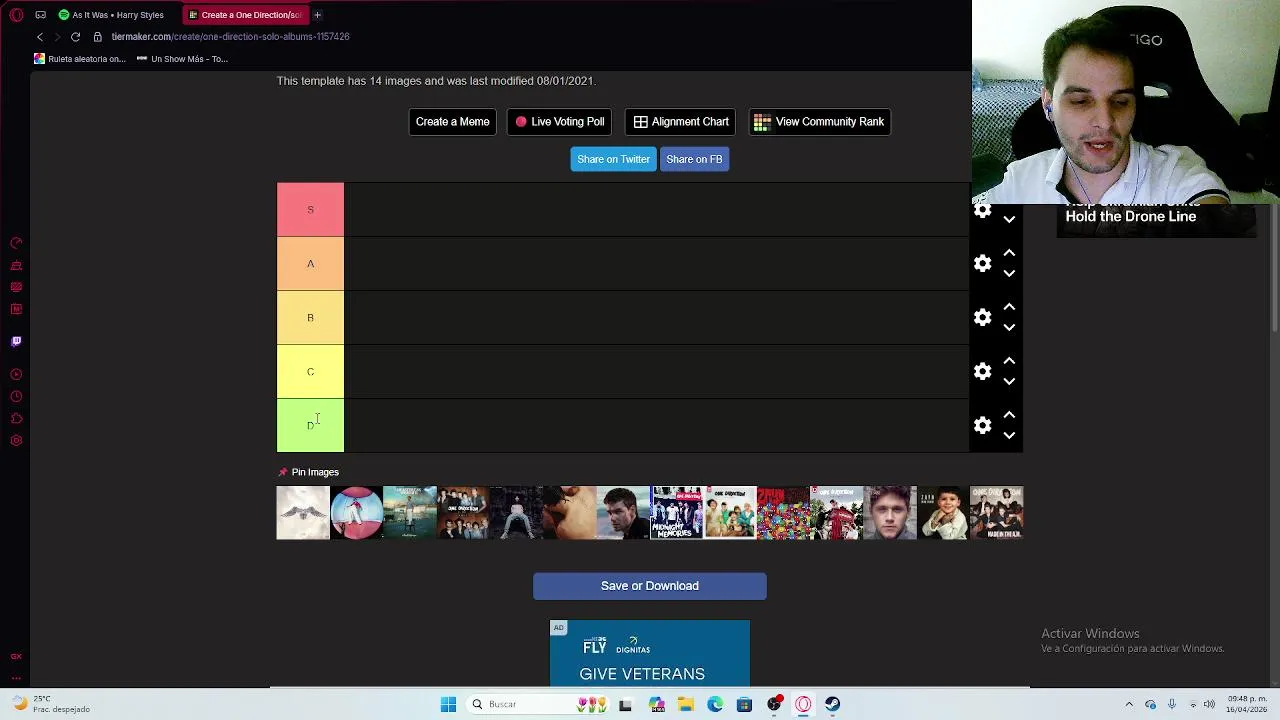The height and width of the screenshot is (720, 1280).
Task: Select the Made in the A.M. album image
Action: [997, 513]
